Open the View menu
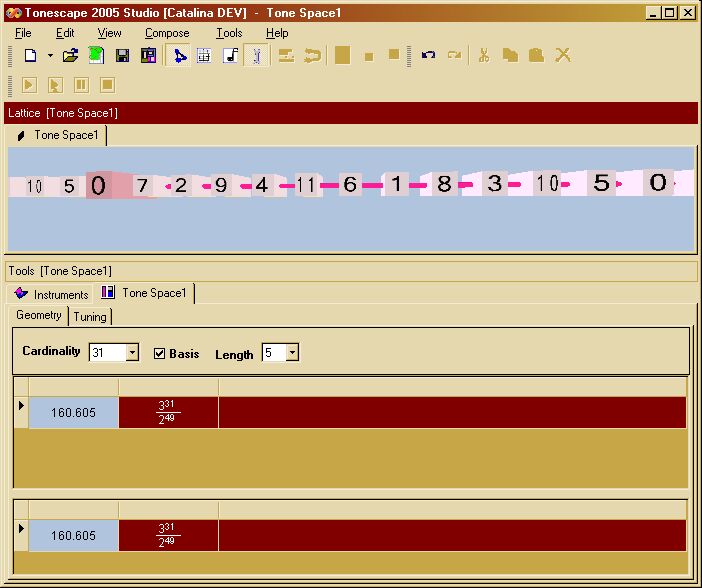The height and width of the screenshot is (588, 702). (x=109, y=33)
